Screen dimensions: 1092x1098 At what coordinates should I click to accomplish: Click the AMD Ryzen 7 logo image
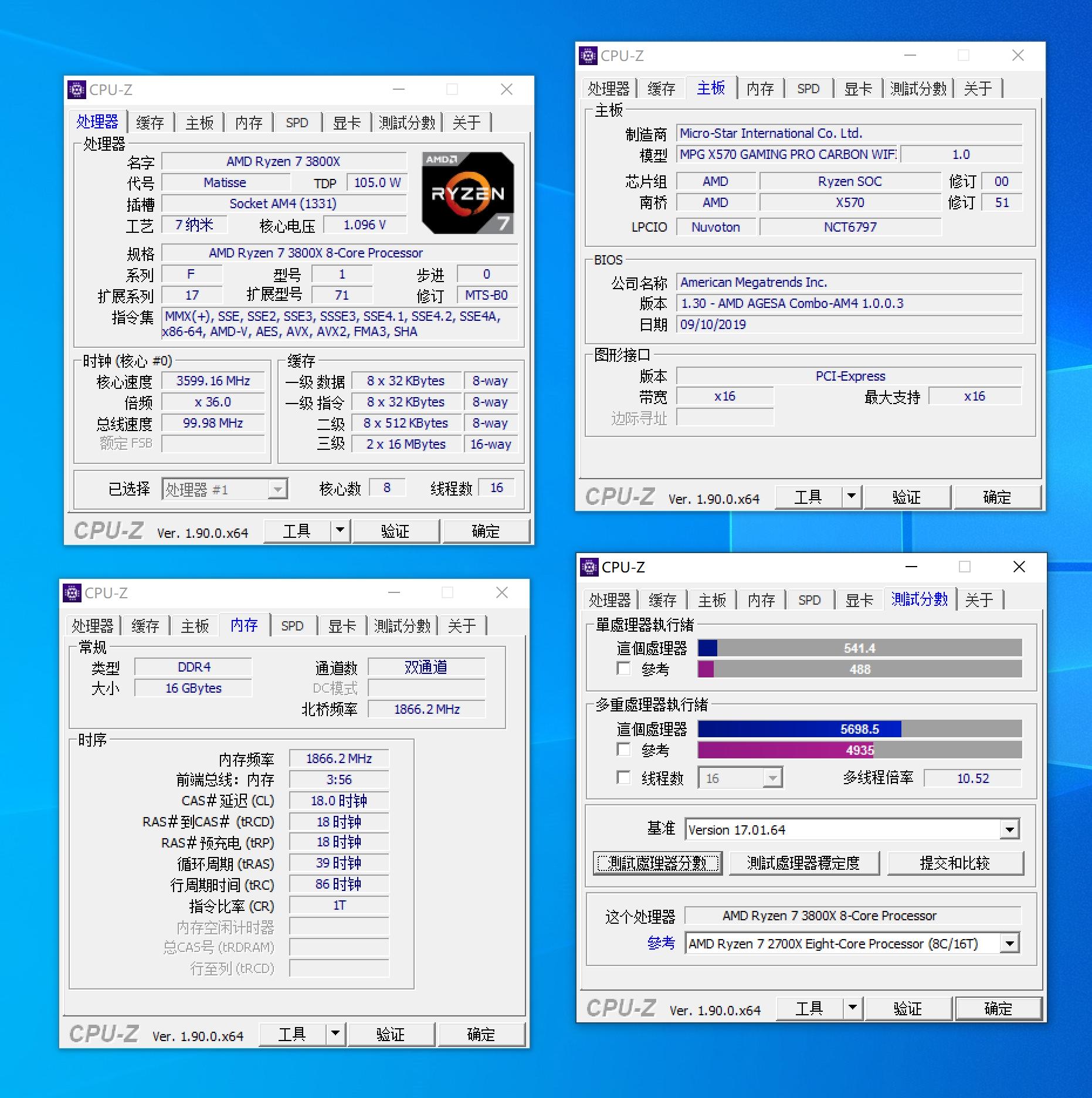point(468,193)
